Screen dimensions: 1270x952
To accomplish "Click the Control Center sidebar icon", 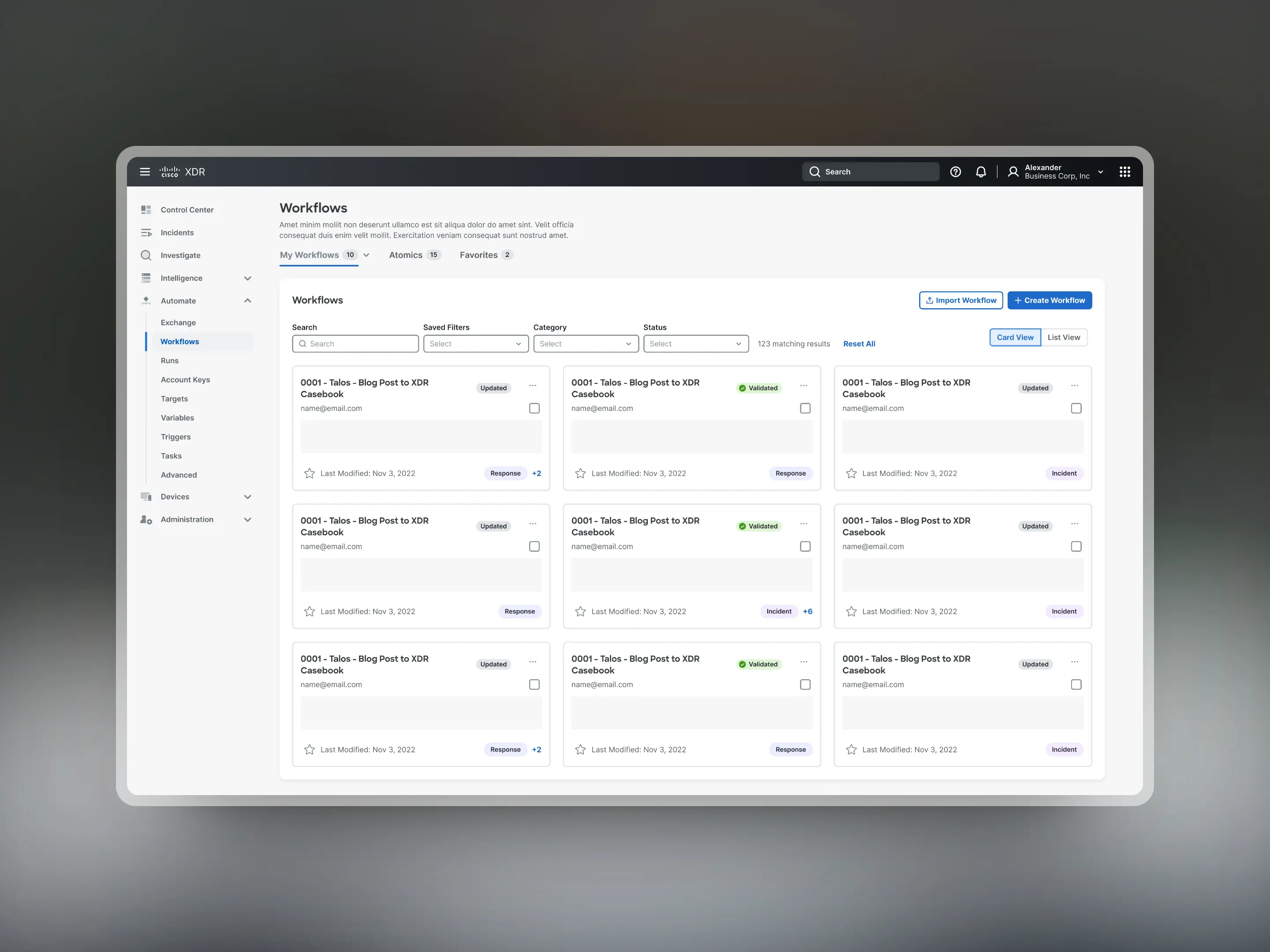I will pyautogui.click(x=146, y=210).
